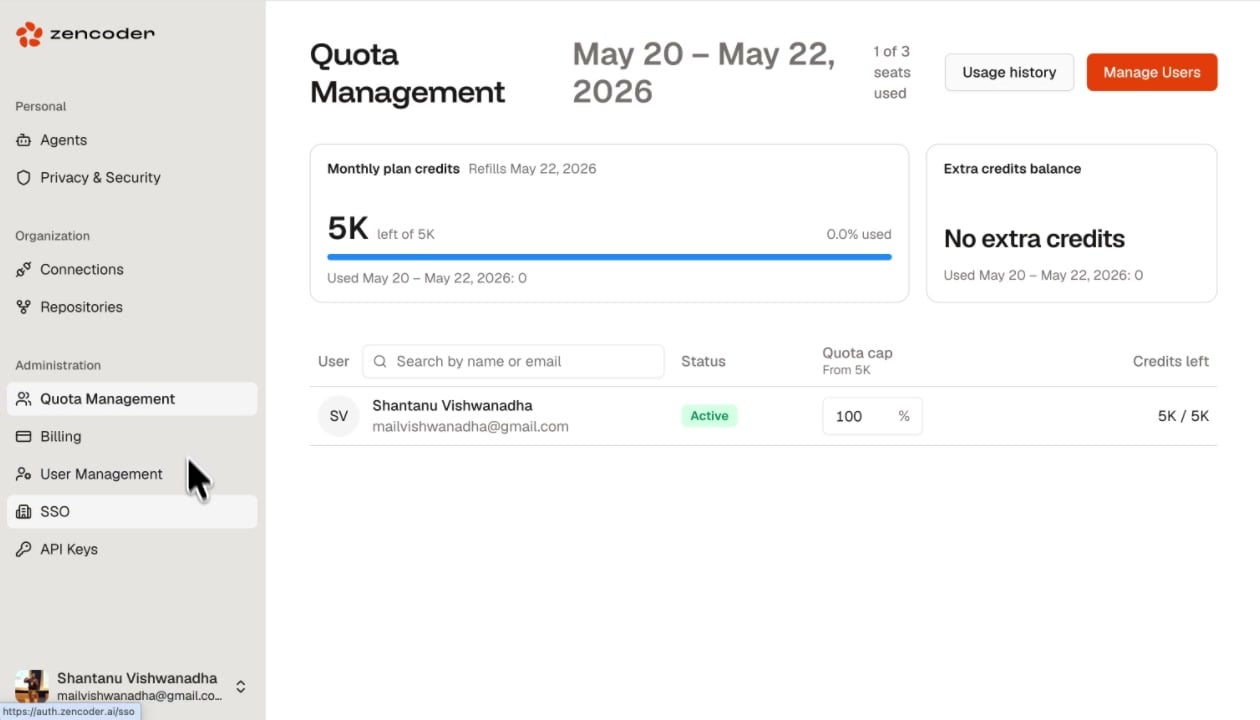1260x720 pixels.
Task: Click the Zencoder logo icon
Action: click(29, 35)
